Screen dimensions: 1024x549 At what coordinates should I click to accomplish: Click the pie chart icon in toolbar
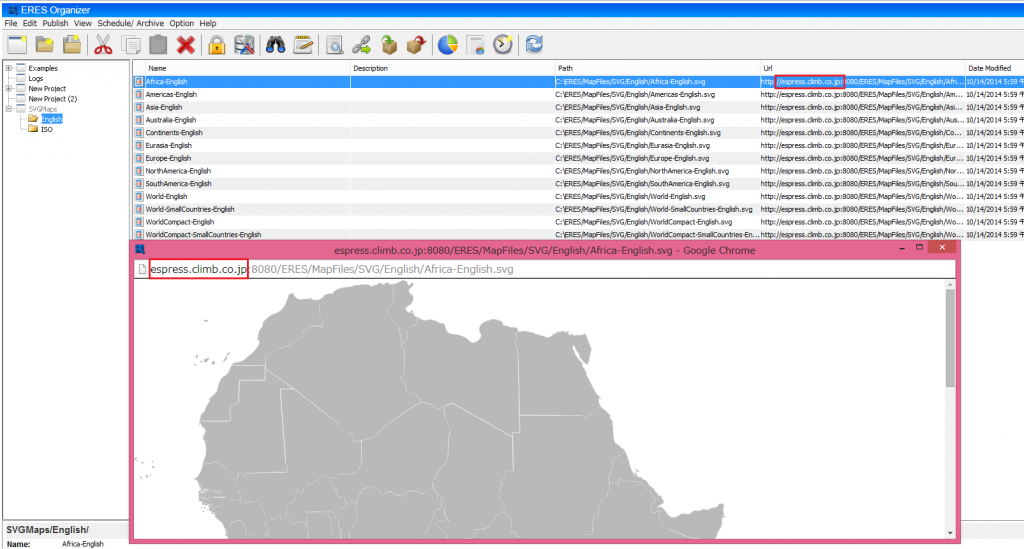point(449,45)
